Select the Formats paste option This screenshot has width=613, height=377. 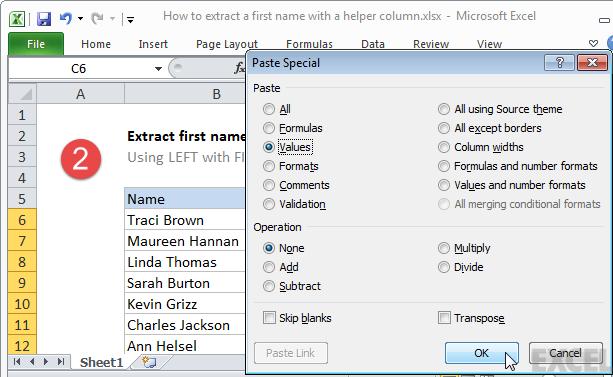click(x=269, y=166)
